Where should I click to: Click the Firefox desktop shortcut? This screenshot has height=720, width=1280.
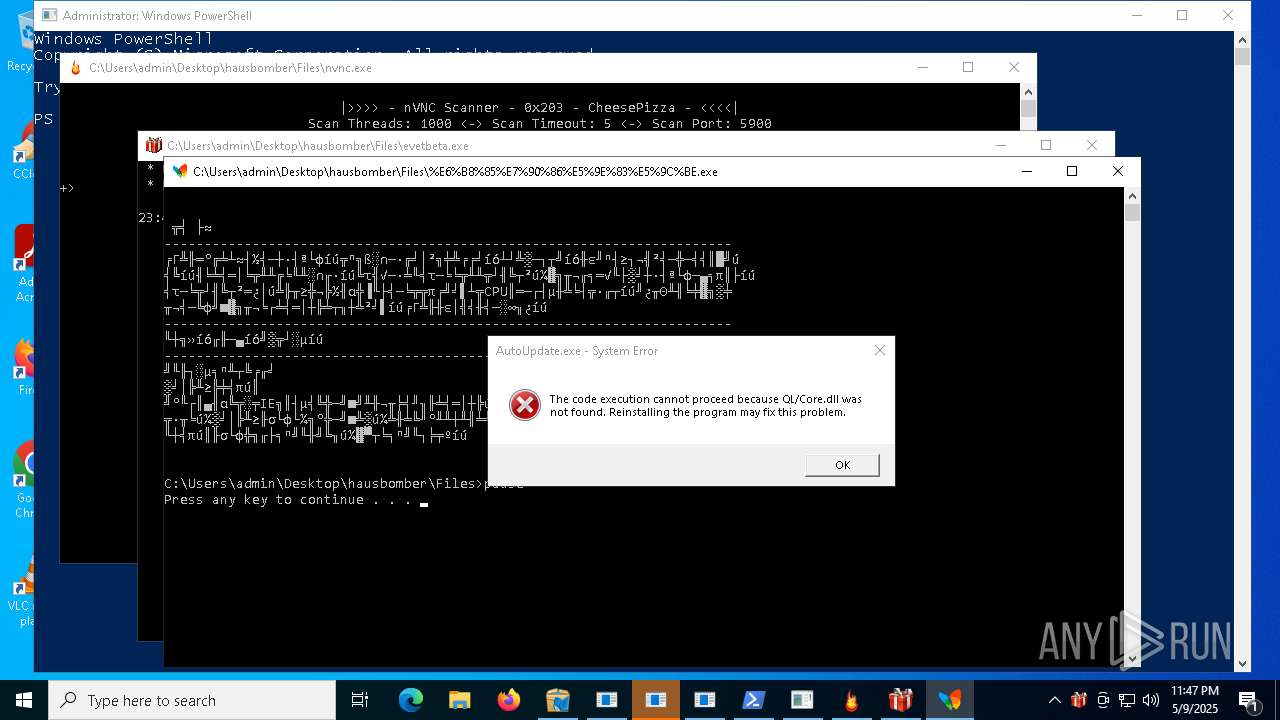(24, 365)
